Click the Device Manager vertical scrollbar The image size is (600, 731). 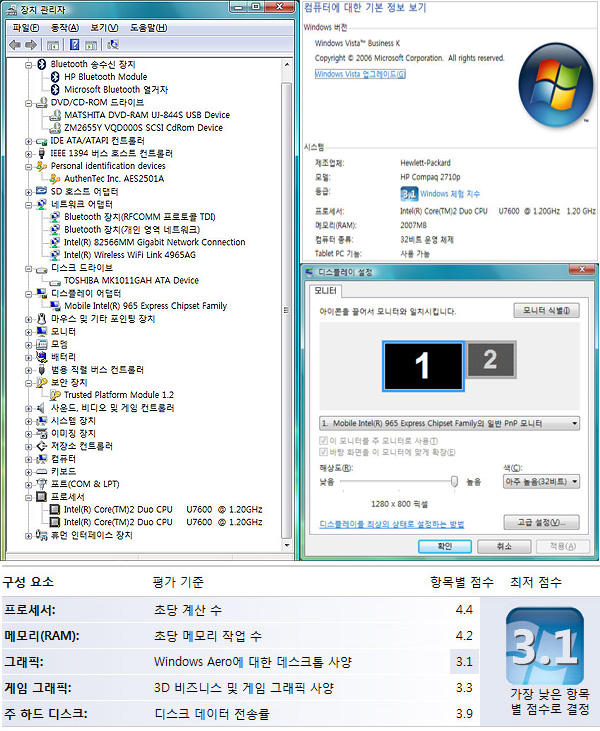(x=287, y=308)
